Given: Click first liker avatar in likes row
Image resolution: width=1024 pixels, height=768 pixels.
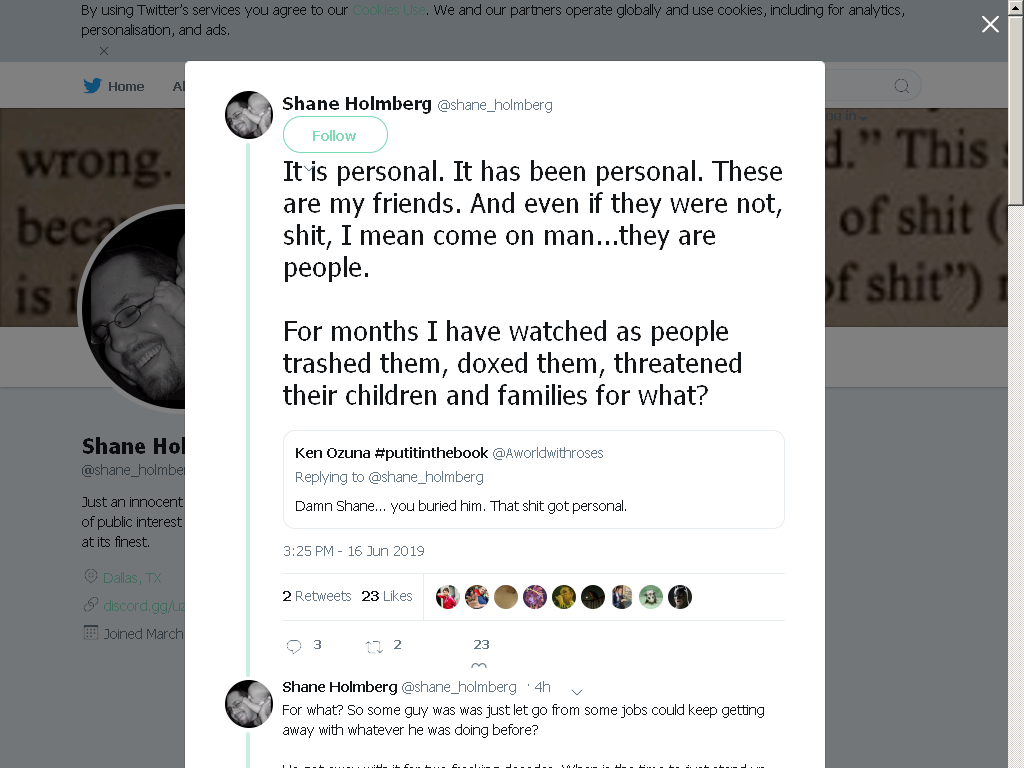Looking at the screenshot, I should [447, 597].
